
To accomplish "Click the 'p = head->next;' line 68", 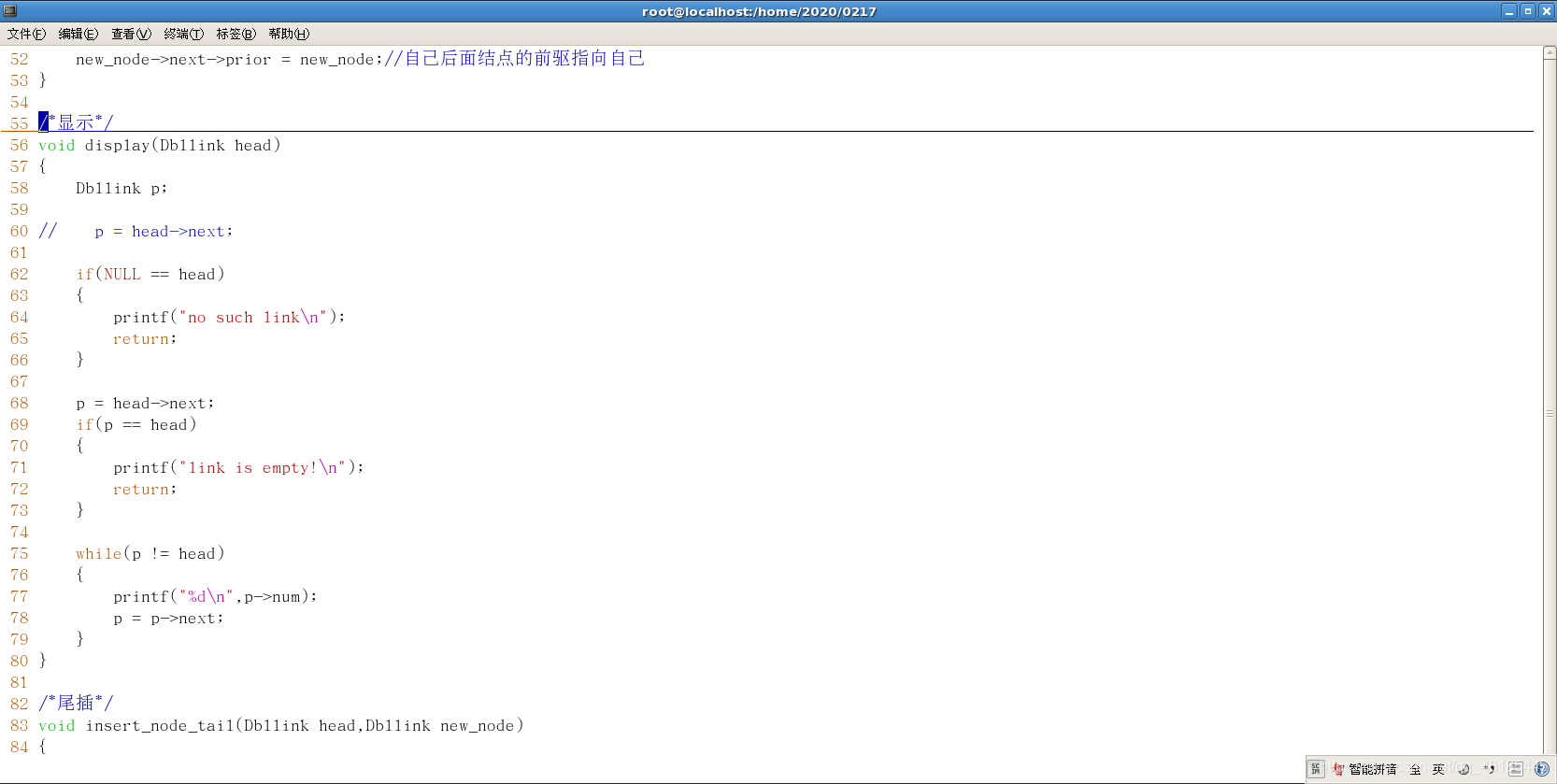I will (x=146, y=403).
